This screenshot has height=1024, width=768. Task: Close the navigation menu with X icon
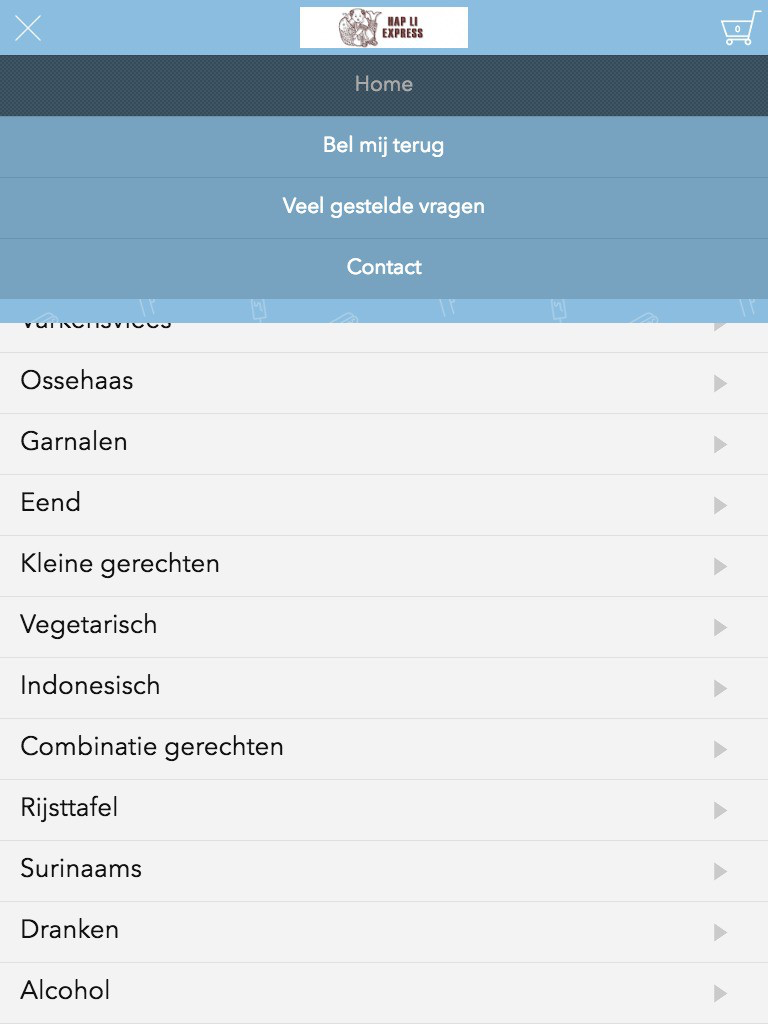[x=28, y=28]
